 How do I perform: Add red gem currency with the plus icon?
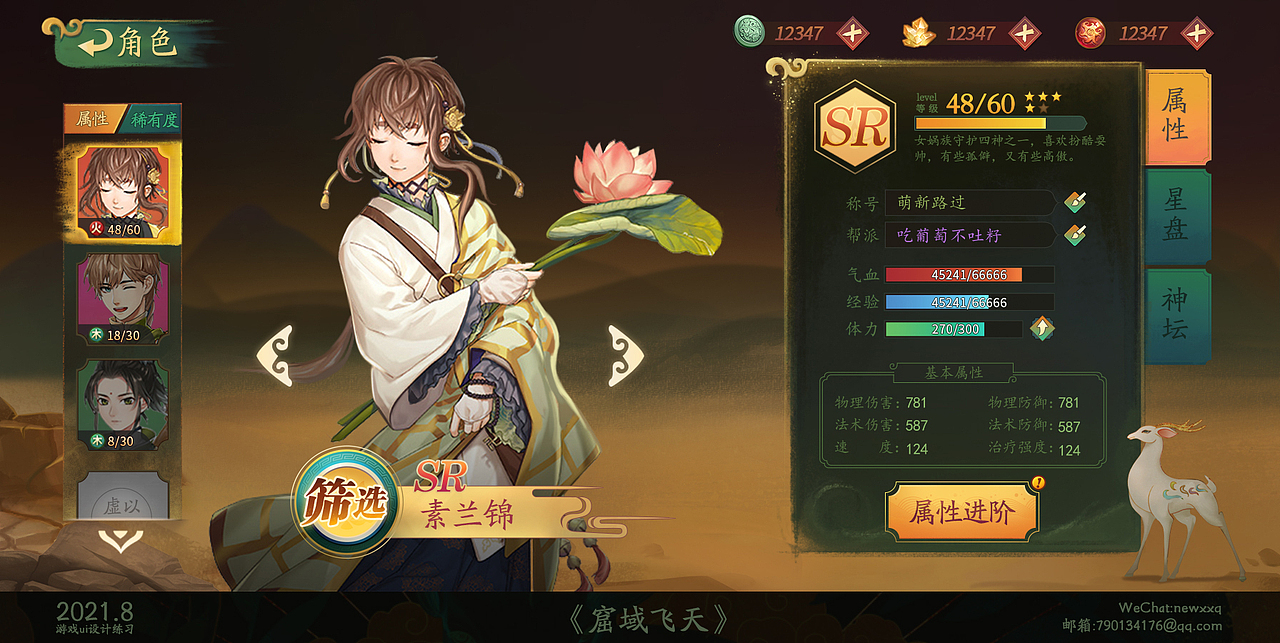[x=1197, y=33]
